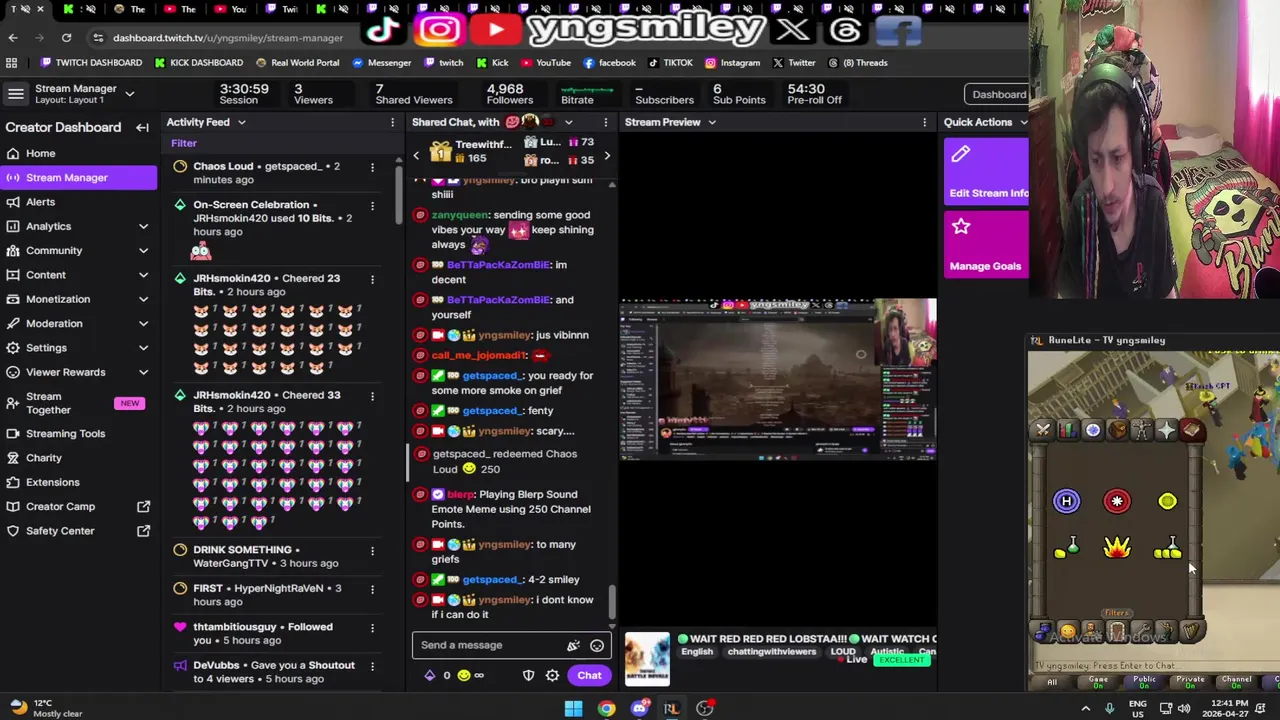Image resolution: width=1280 pixels, height=720 pixels.
Task: Open Stream Preview panel options menu
Action: [924, 122]
